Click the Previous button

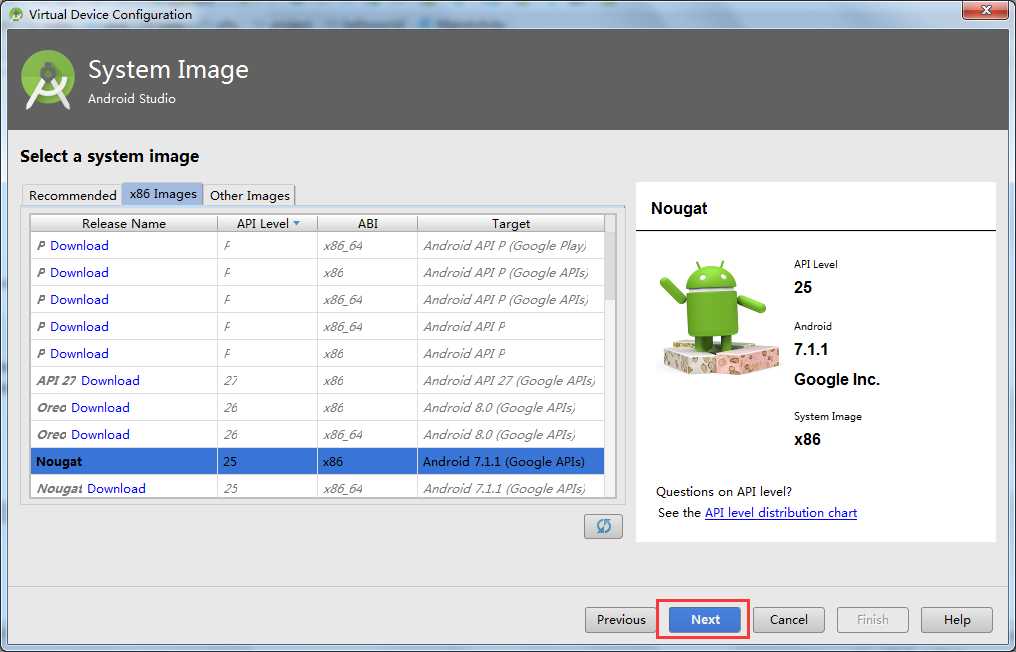tap(621, 620)
